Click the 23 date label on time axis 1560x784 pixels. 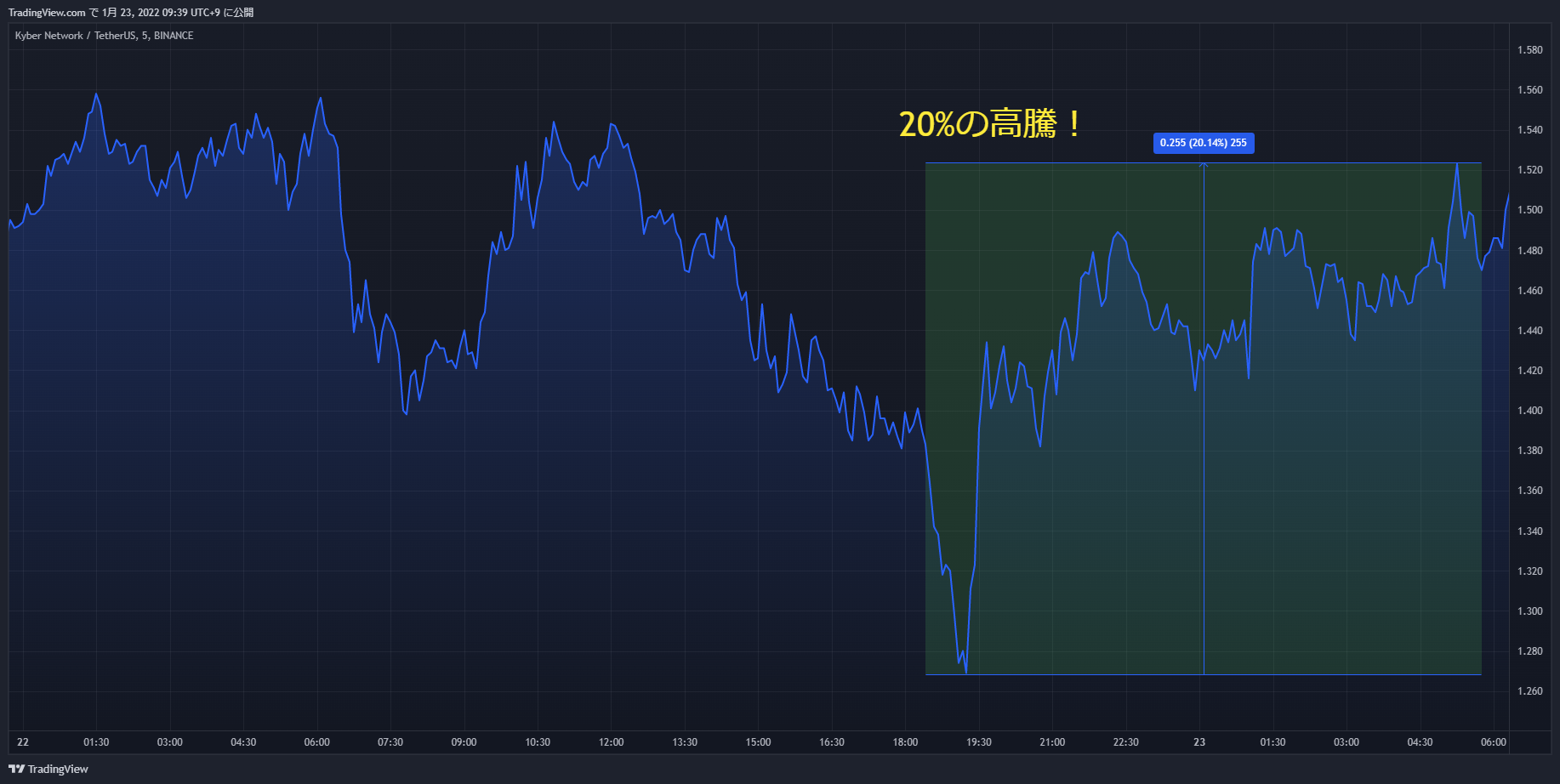click(1199, 742)
